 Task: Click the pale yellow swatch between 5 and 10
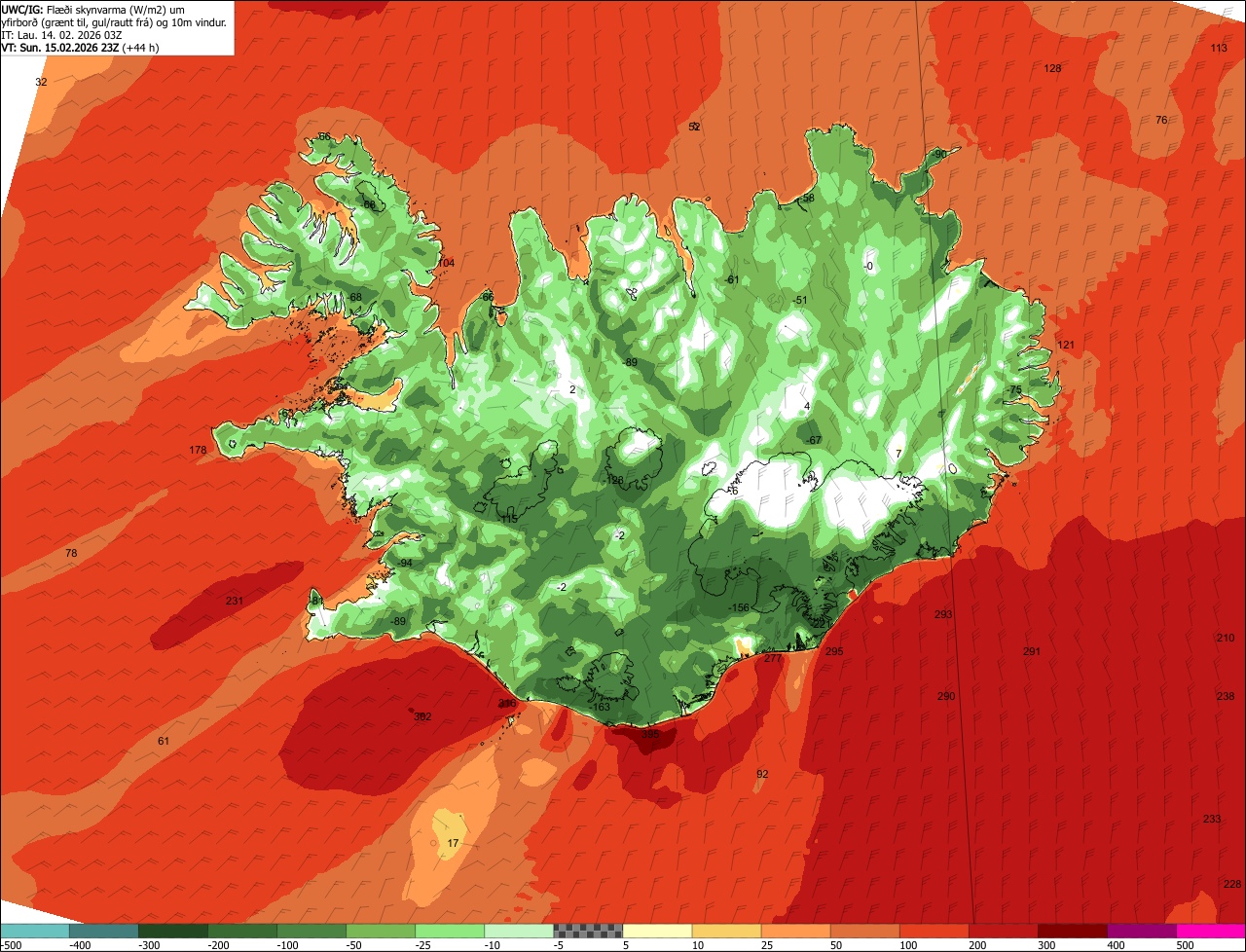point(657,931)
